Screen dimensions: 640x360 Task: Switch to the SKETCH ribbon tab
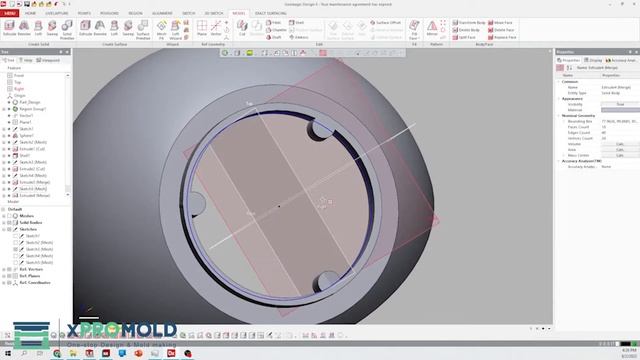[189, 13]
